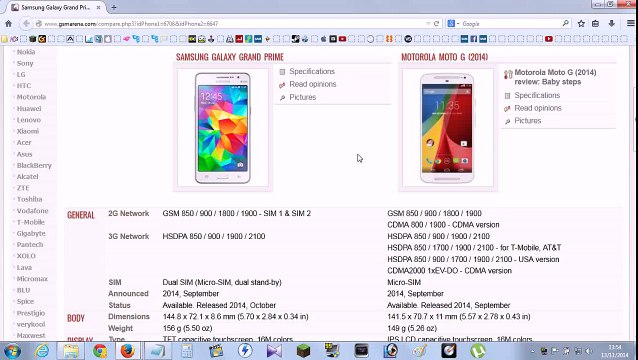The image size is (638, 360).
Task: Click the Read opinions icon under Motorola Moto G
Action: (507, 109)
